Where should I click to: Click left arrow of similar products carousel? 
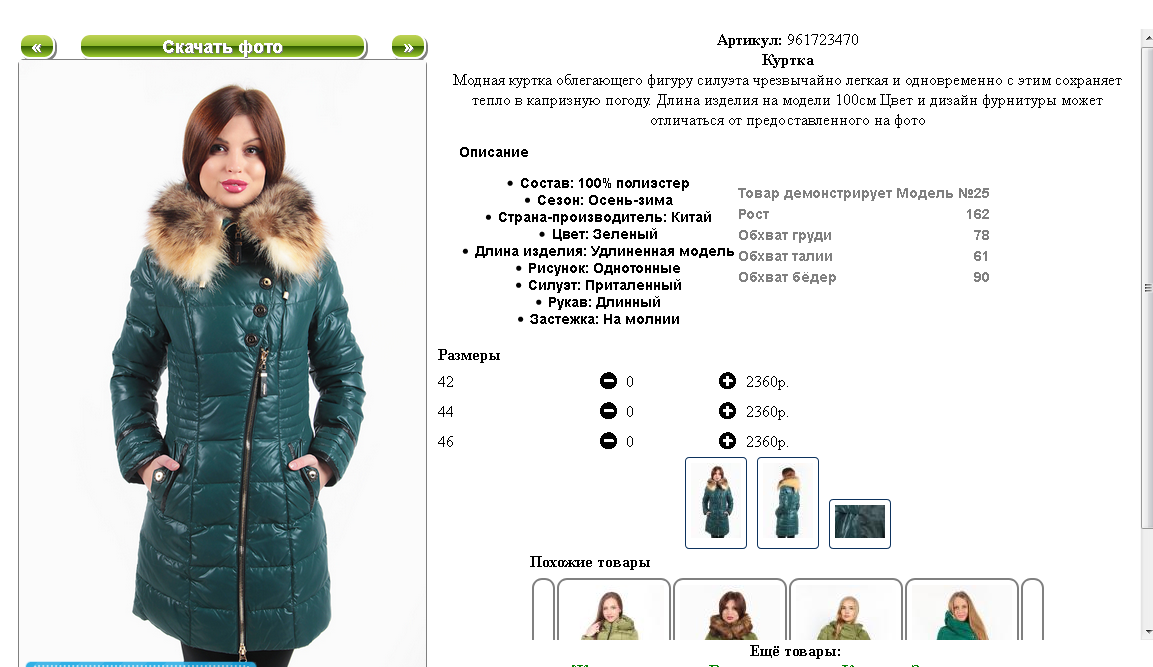tap(543, 610)
